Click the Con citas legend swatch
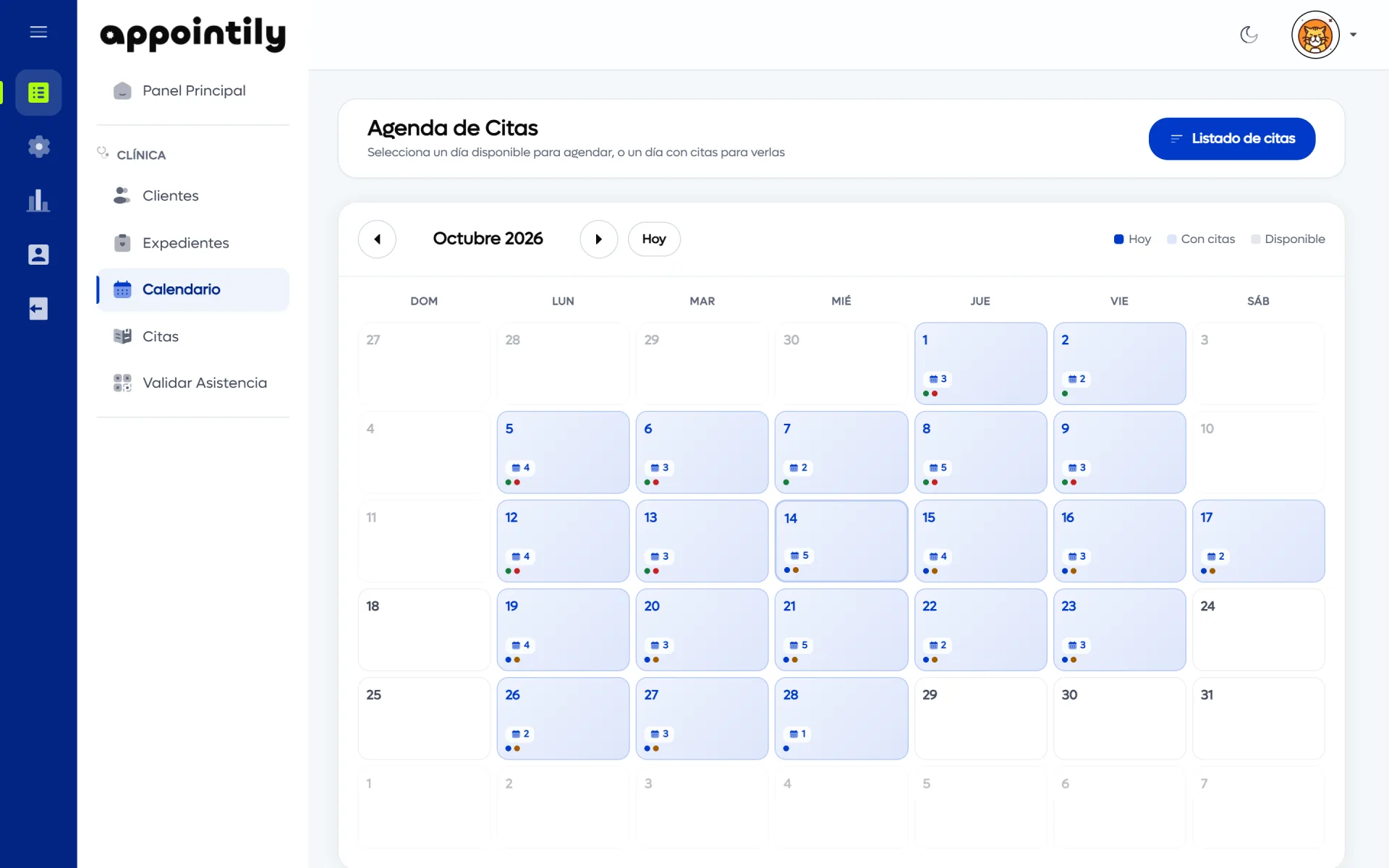Screen dimensions: 1389x868 tap(1171, 239)
